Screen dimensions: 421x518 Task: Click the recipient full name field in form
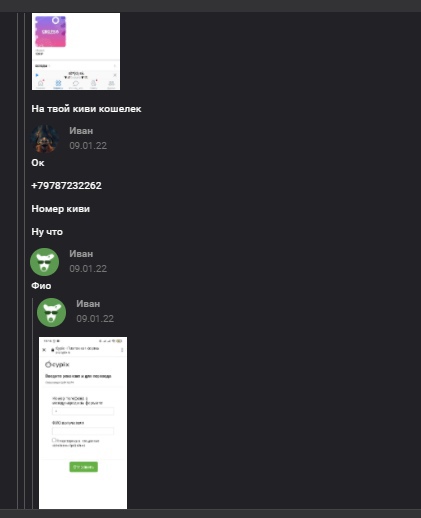[83, 431]
